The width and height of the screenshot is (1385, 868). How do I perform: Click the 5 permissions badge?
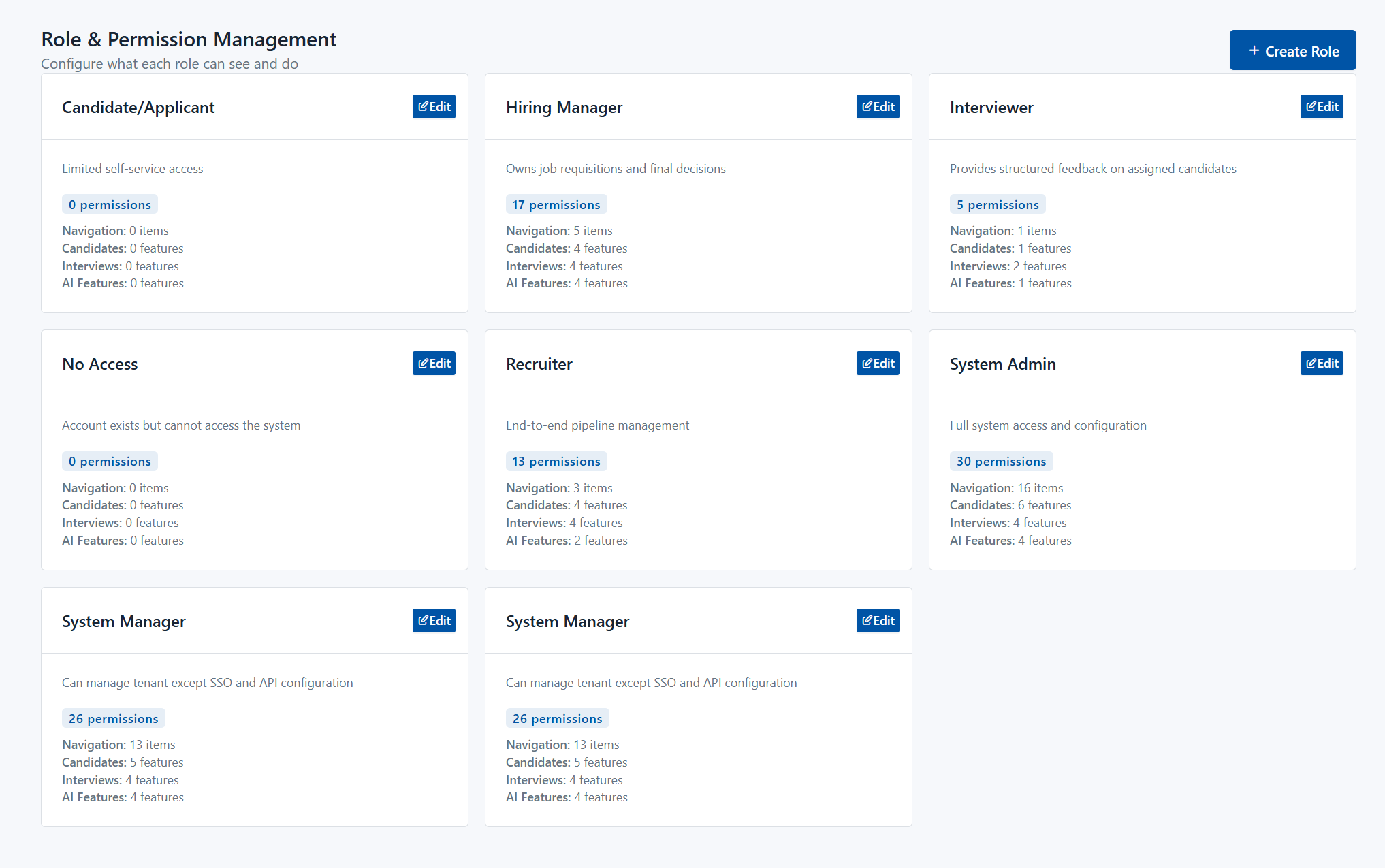[997, 205]
